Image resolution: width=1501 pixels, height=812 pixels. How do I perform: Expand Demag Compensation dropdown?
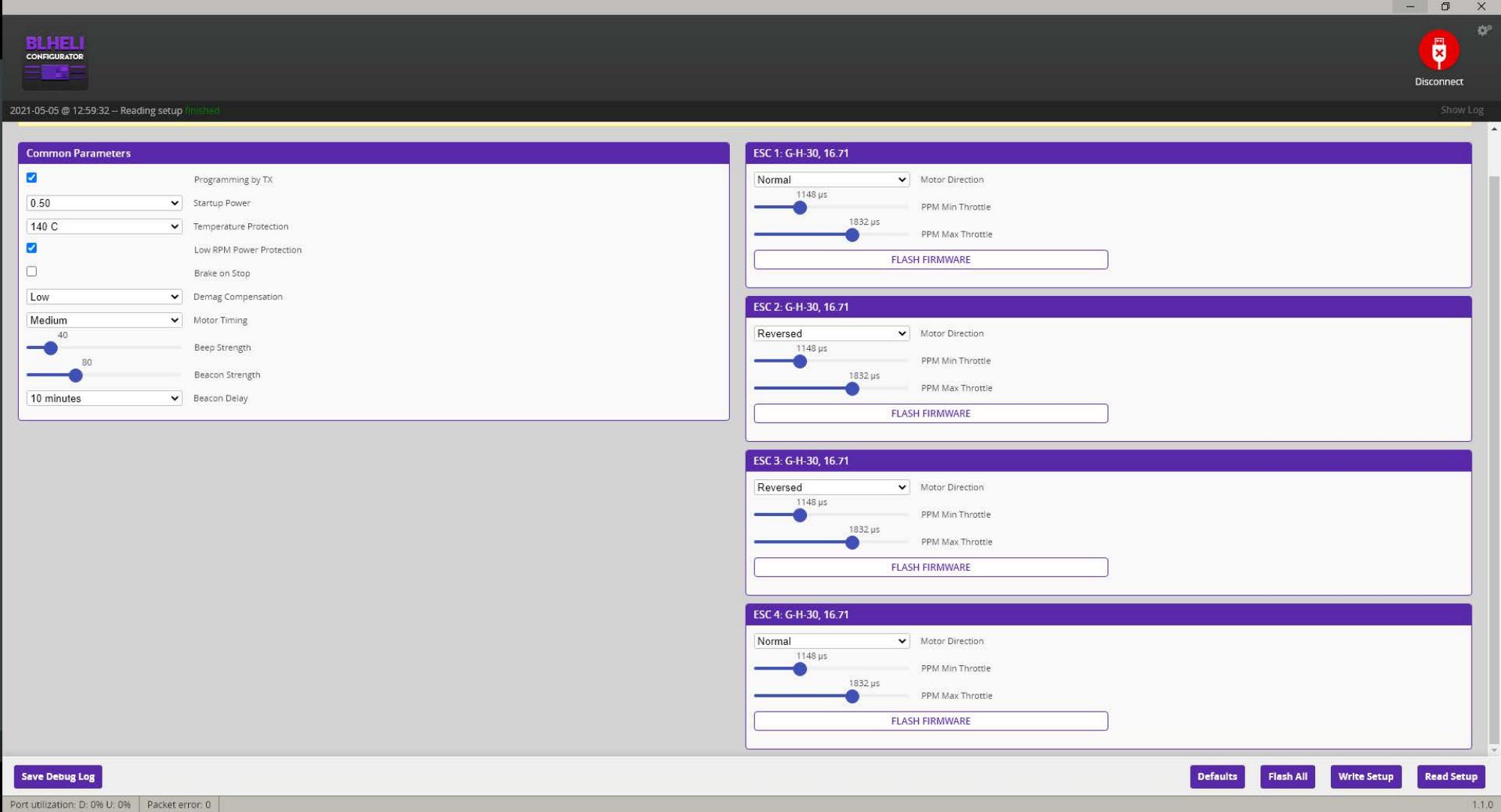click(x=104, y=297)
